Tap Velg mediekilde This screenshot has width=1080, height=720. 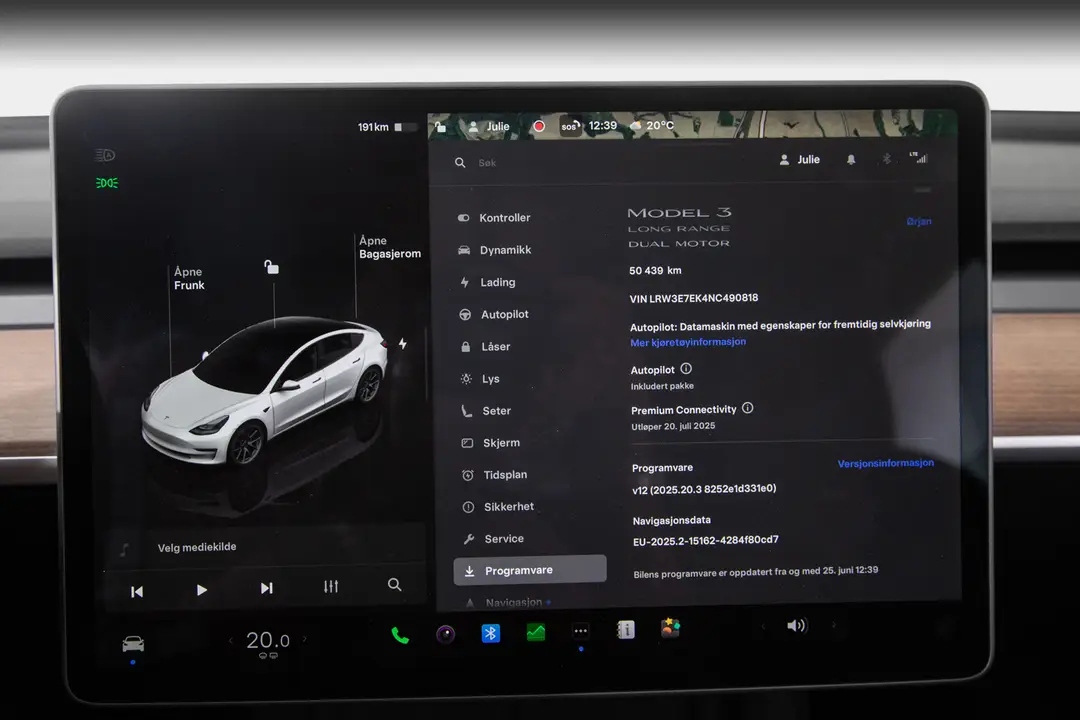pyautogui.click(x=197, y=548)
